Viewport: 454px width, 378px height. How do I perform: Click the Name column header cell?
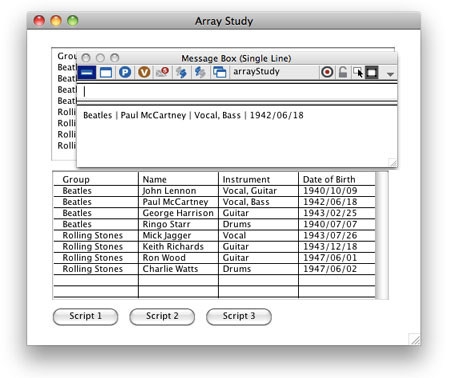[178, 179]
